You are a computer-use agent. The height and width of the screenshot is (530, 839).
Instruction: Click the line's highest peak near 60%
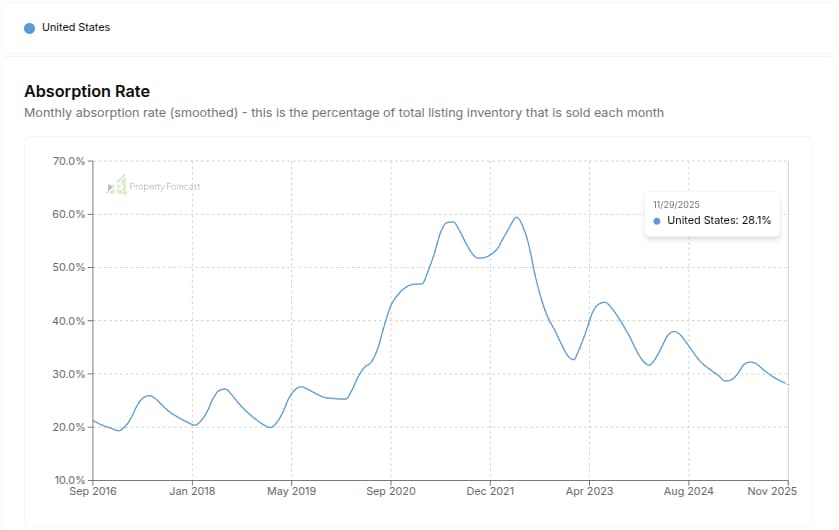tap(516, 217)
